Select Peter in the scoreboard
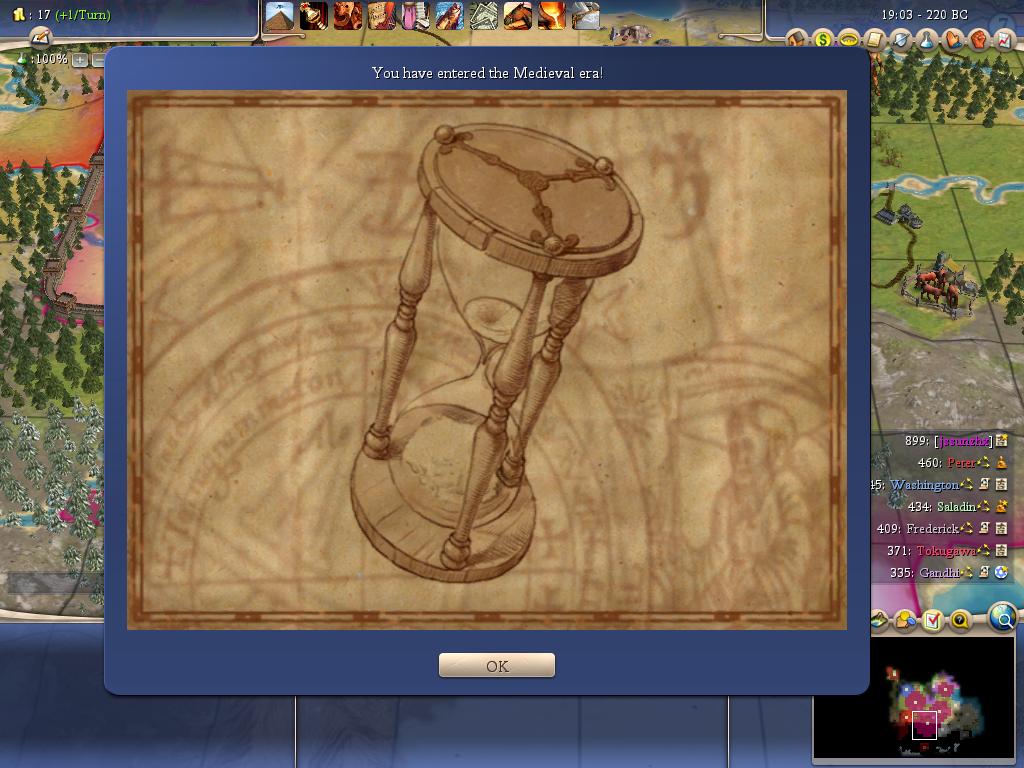The width and height of the screenshot is (1024, 768). point(961,463)
